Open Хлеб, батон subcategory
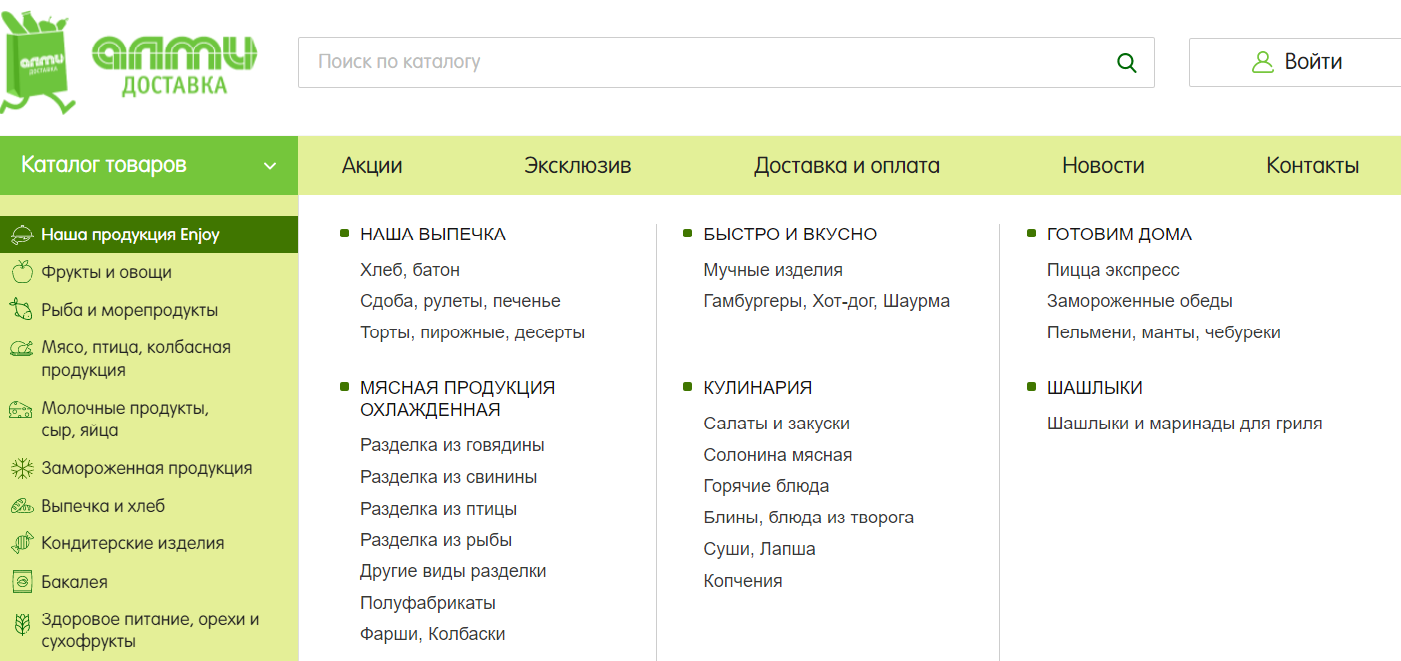 click(410, 270)
